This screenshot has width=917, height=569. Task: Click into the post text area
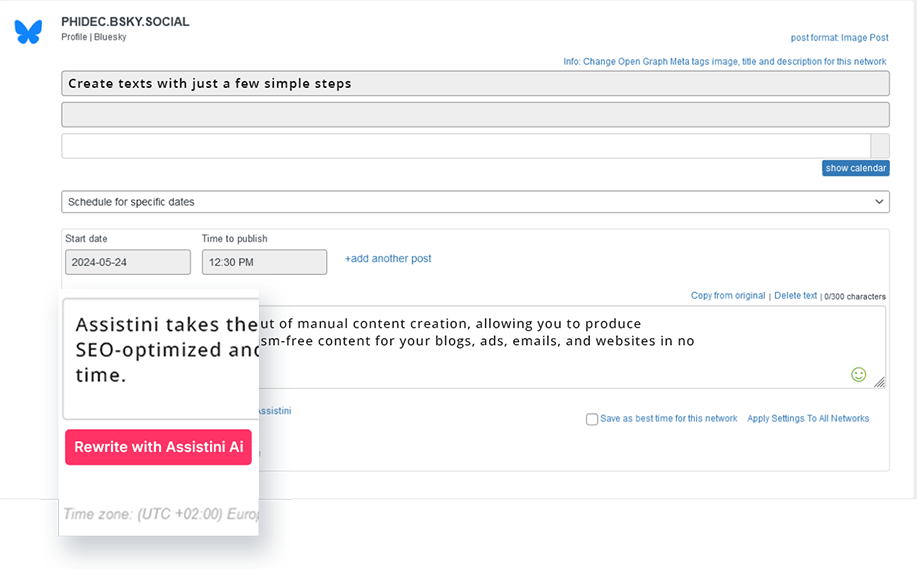click(x=572, y=347)
